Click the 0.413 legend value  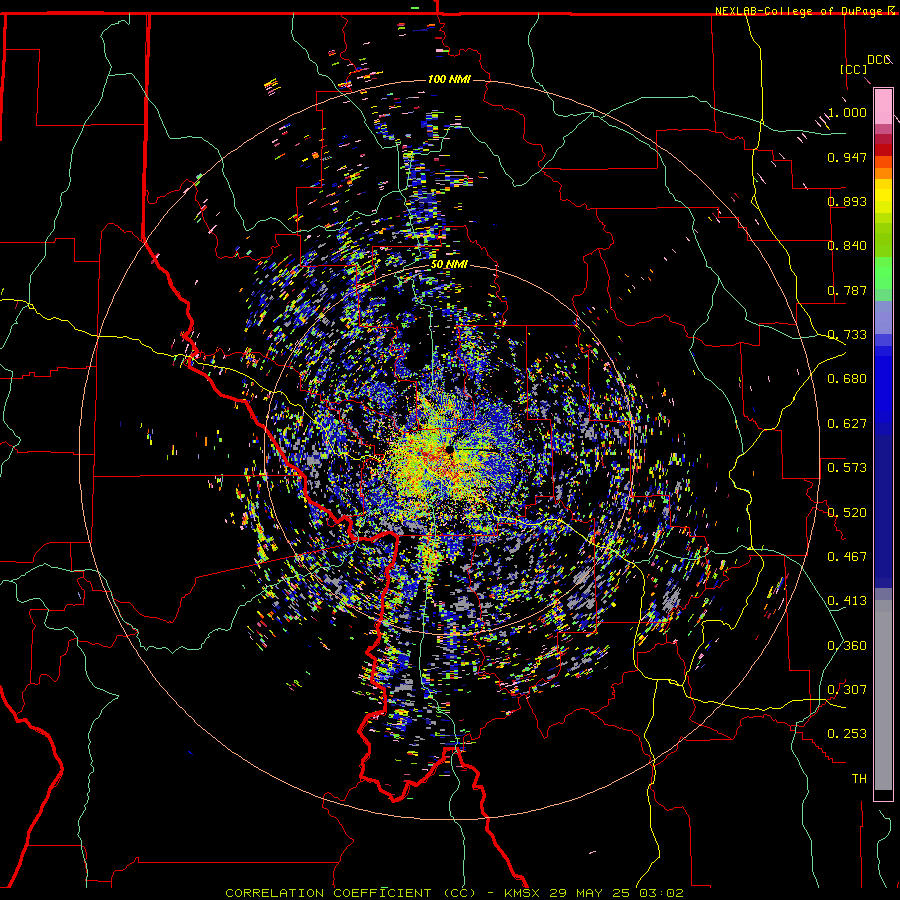tap(847, 601)
